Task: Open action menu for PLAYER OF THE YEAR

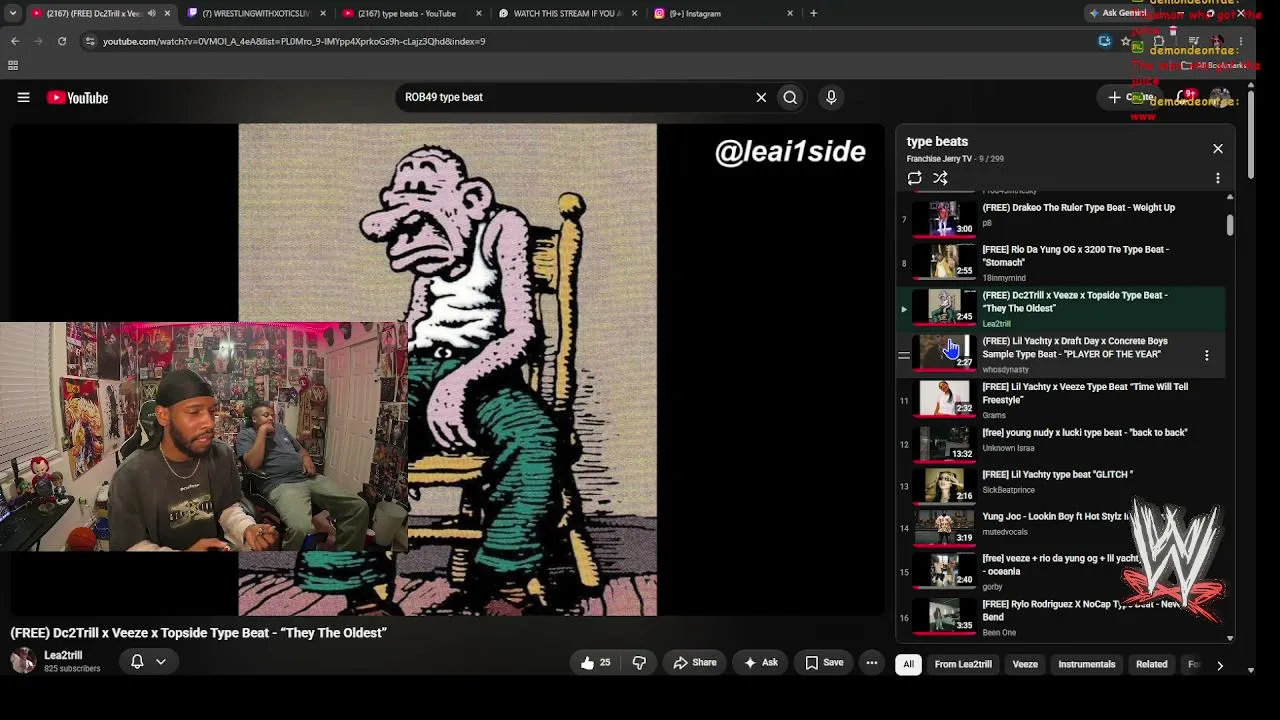Action: point(1206,355)
